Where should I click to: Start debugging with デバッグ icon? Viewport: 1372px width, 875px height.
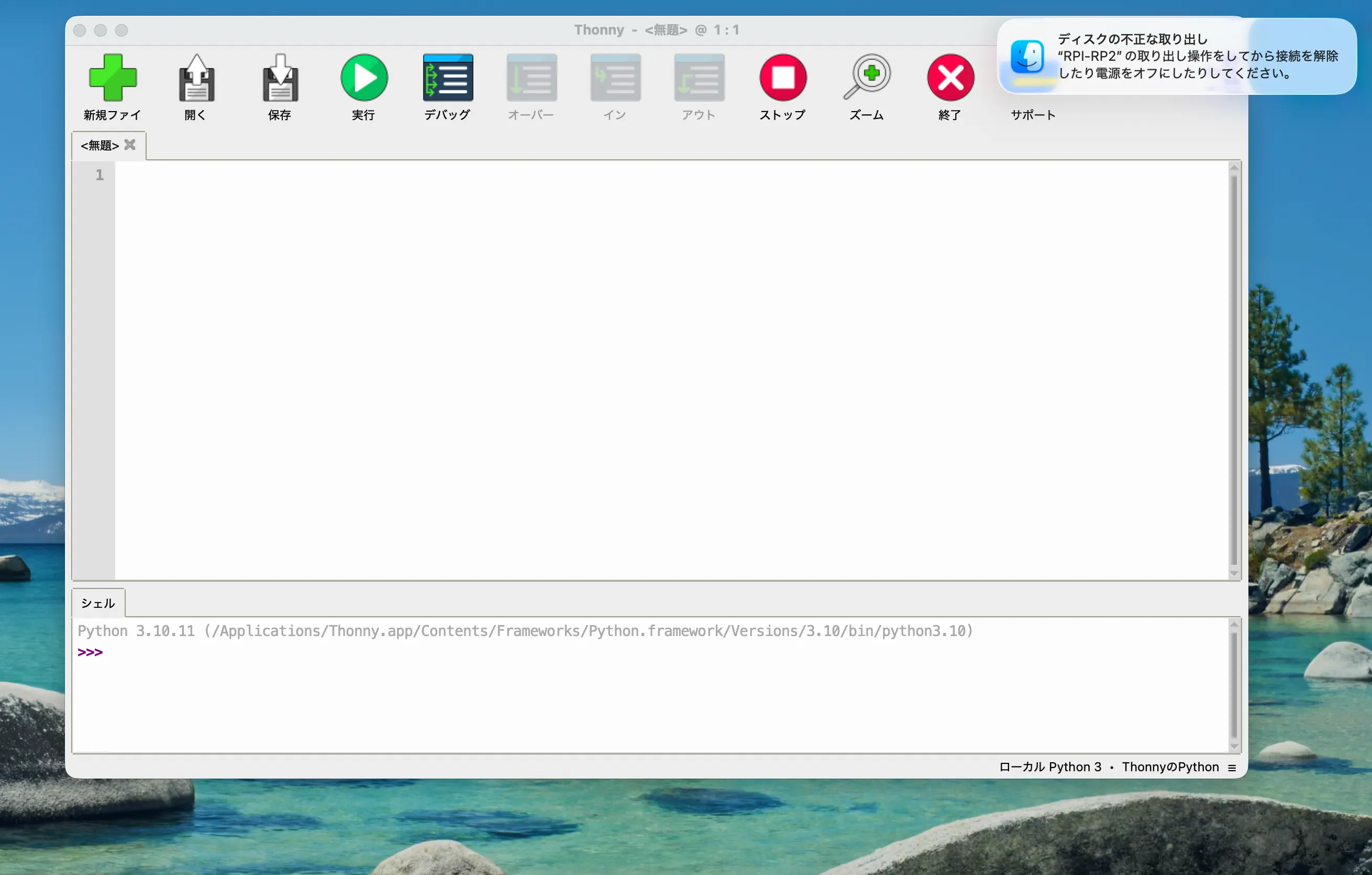(448, 78)
